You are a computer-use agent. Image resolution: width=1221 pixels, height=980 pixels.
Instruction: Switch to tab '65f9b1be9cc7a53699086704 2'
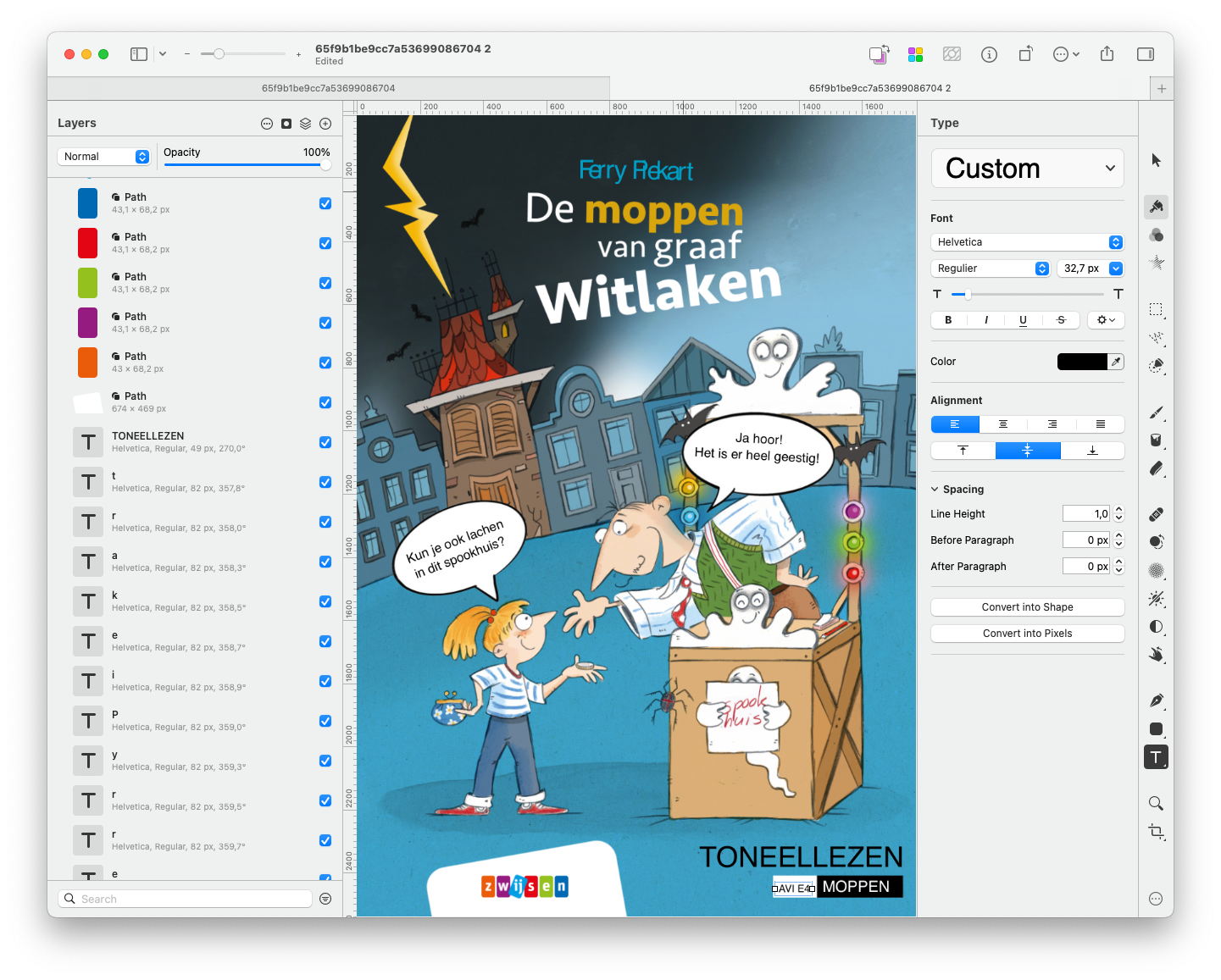[880, 88]
